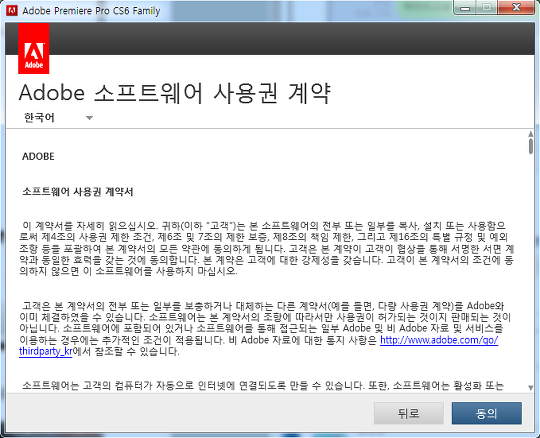
Task: Click the 뒤로 (Back) button
Action: [x=409, y=413]
